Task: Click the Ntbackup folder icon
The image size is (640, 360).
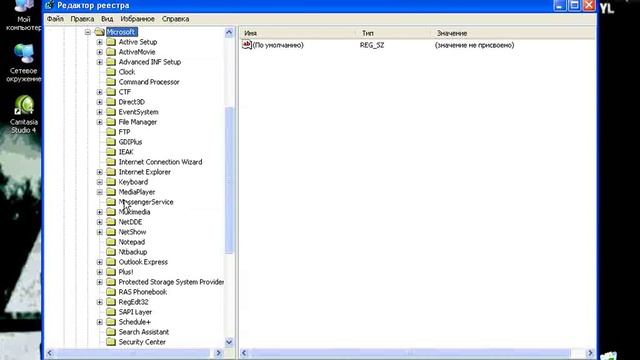Action: 111,252
